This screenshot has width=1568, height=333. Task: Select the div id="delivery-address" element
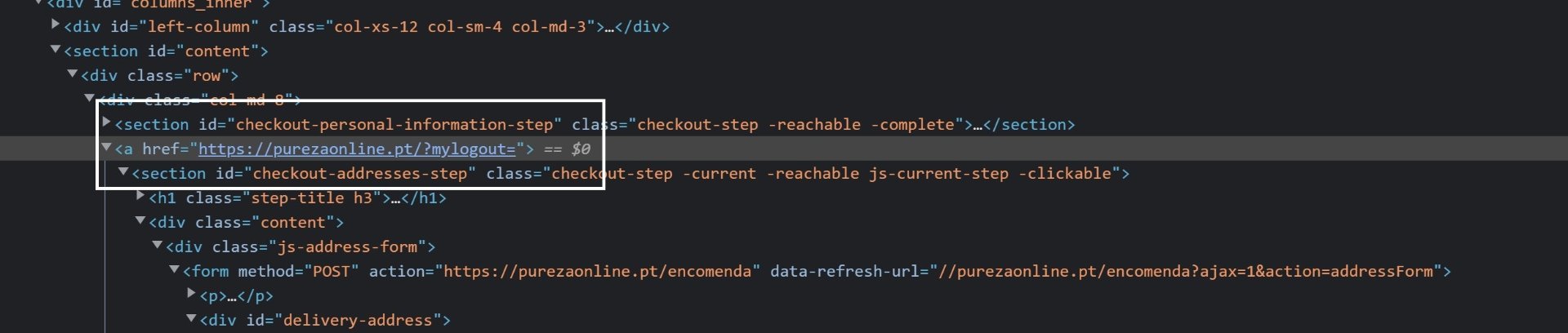coord(325,320)
